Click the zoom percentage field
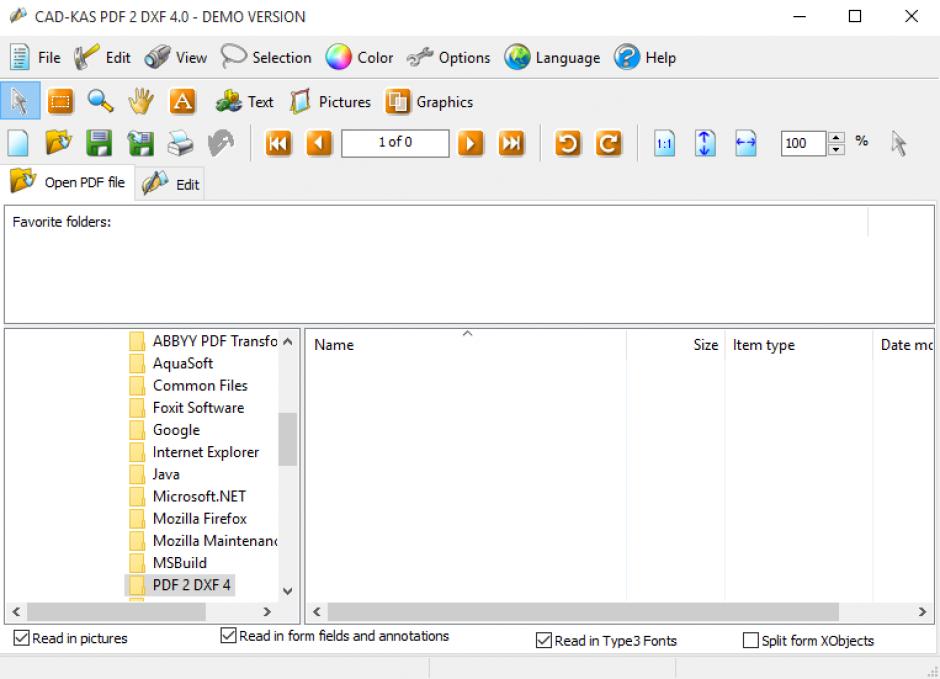 803,143
